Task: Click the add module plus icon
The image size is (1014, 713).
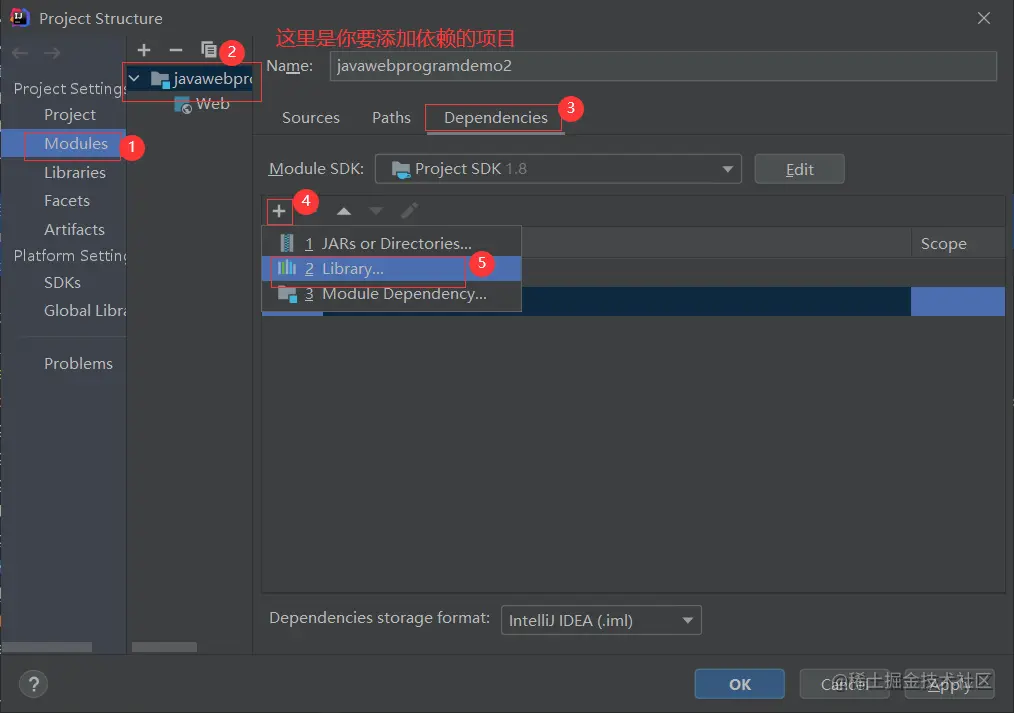Action: (x=144, y=50)
